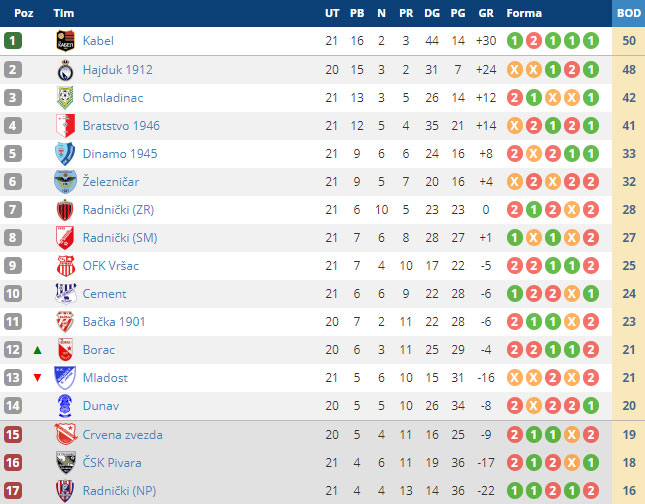
Task: Click Mladost's red down-arrow position indicator
Action: (38, 378)
